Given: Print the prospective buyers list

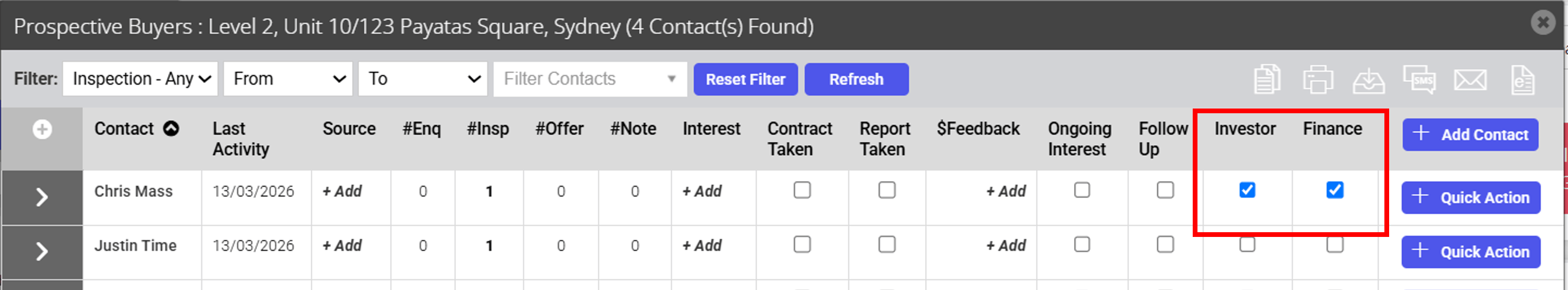Looking at the screenshot, I should click(1318, 80).
